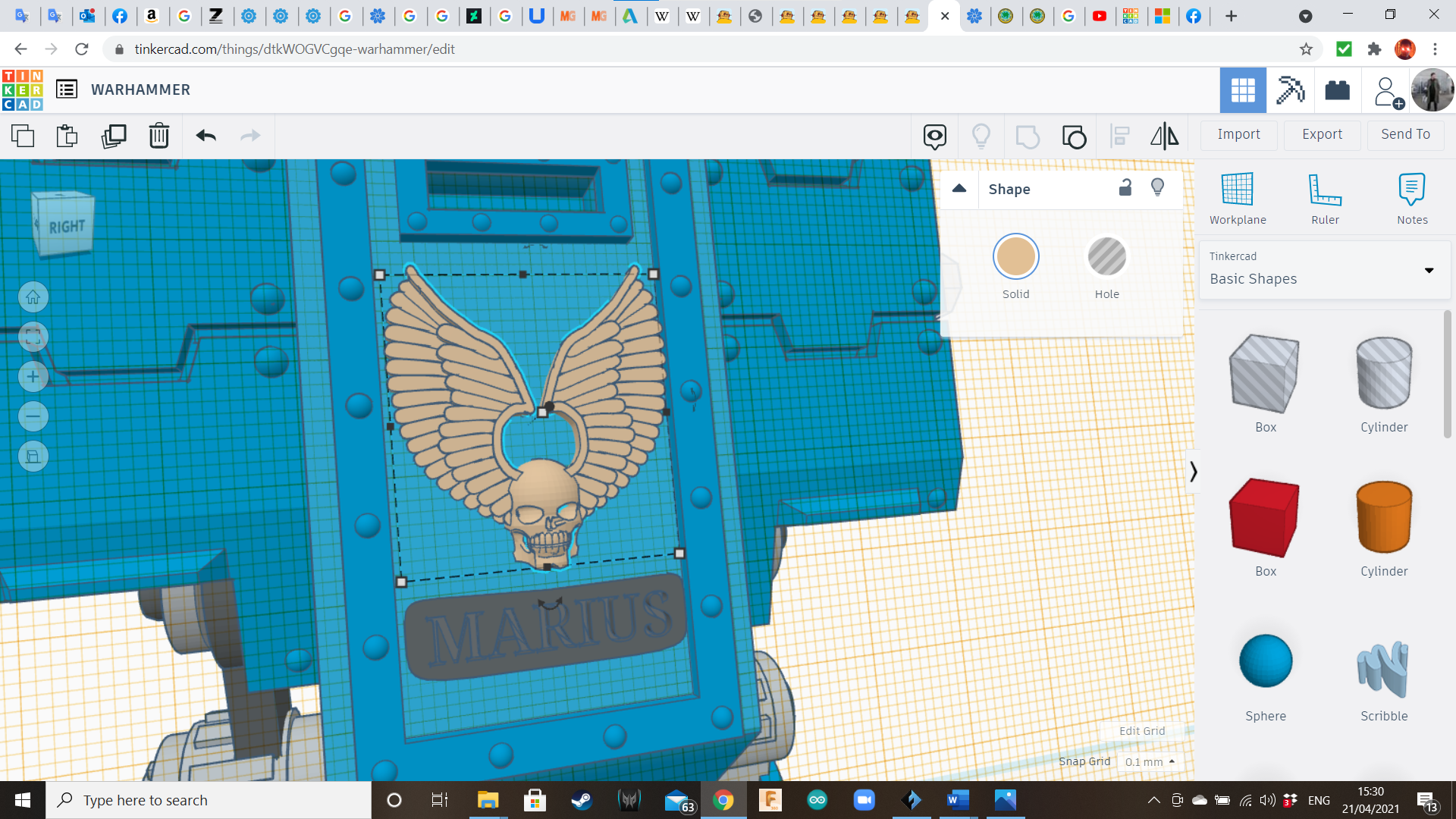Zoom in with plus button
Image resolution: width=1456 pixels, height=819 pixels.
point(33,377)
